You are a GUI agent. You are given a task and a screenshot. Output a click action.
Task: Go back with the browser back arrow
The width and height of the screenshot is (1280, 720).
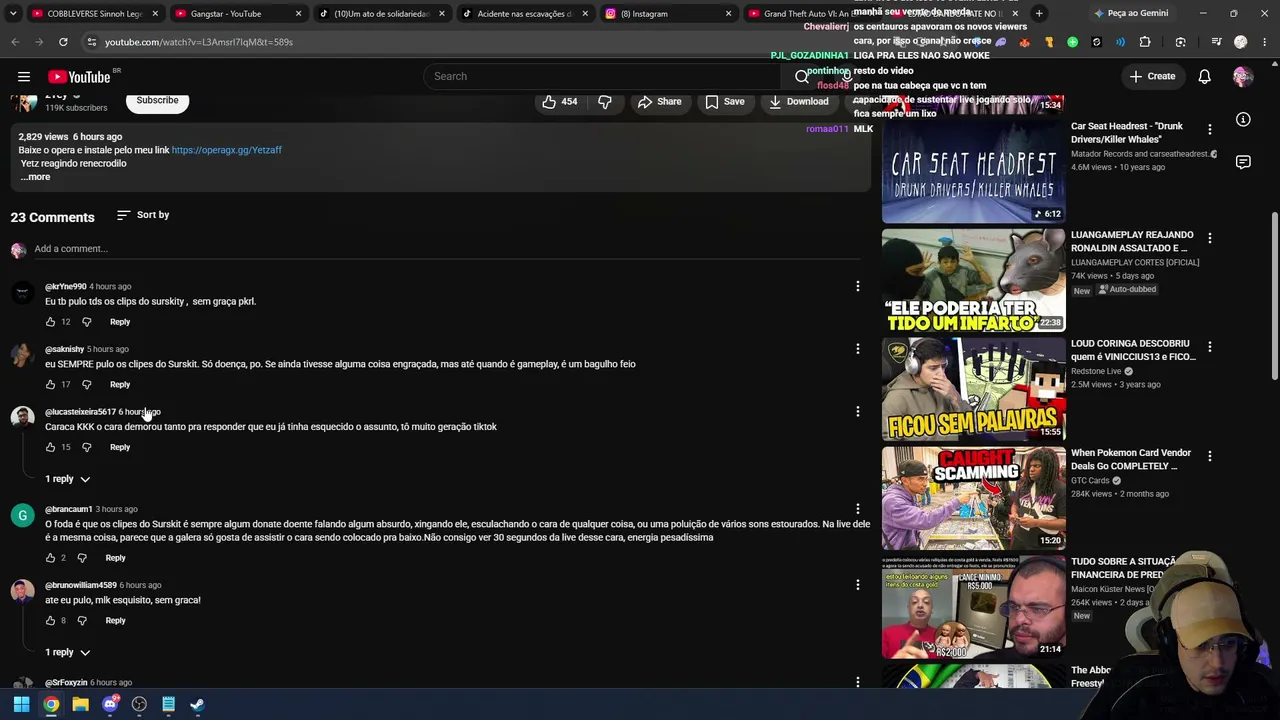pos(15,42)
